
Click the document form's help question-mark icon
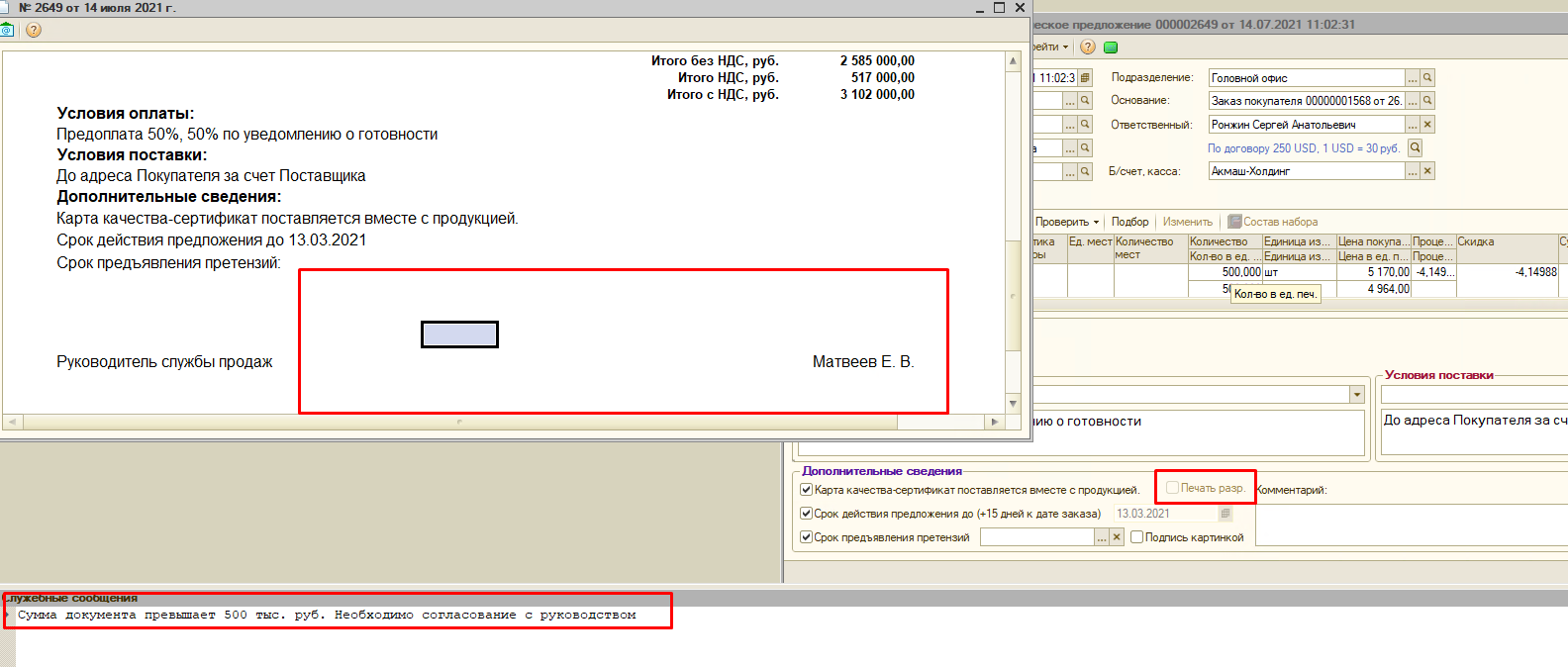tap(1088, 47)
